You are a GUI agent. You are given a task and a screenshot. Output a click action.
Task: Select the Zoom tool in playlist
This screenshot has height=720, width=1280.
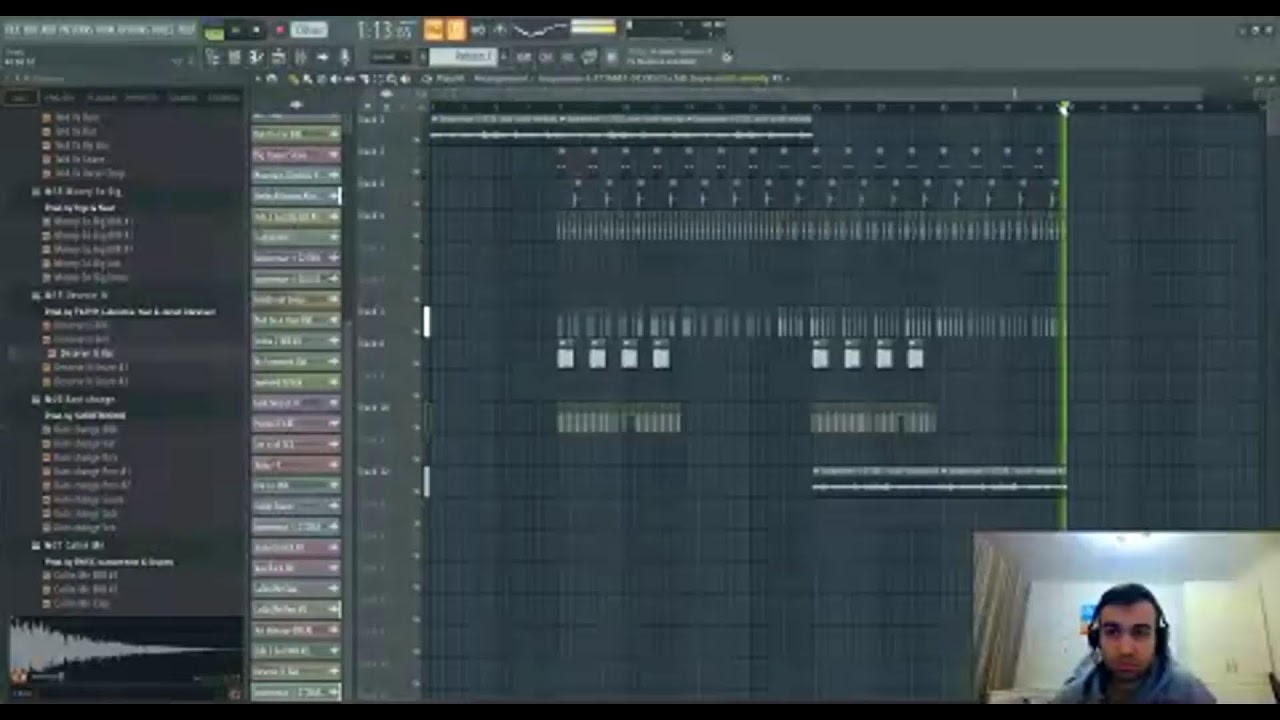(391, 79)
